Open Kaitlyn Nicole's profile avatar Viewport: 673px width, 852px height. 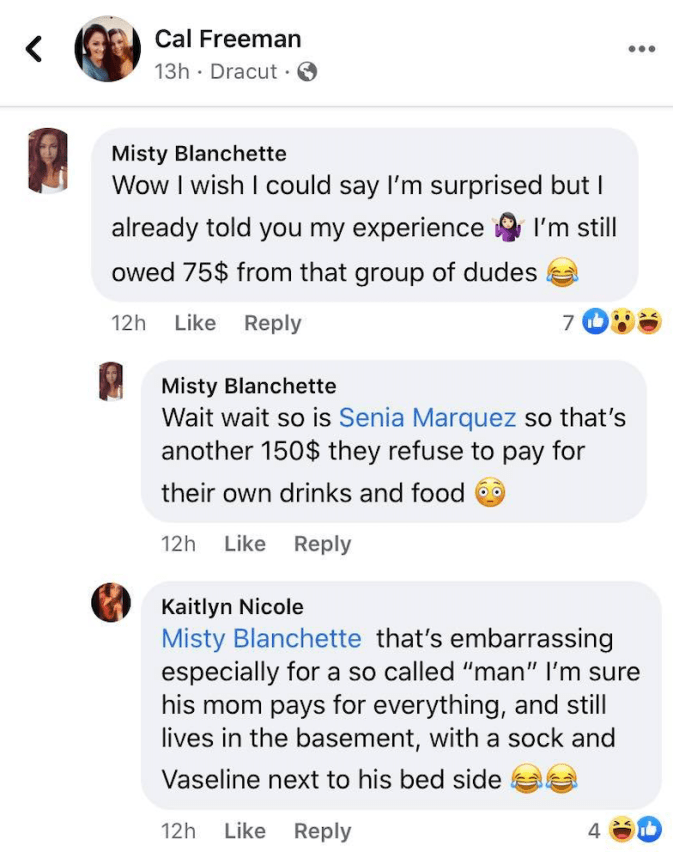click(111, 601)
